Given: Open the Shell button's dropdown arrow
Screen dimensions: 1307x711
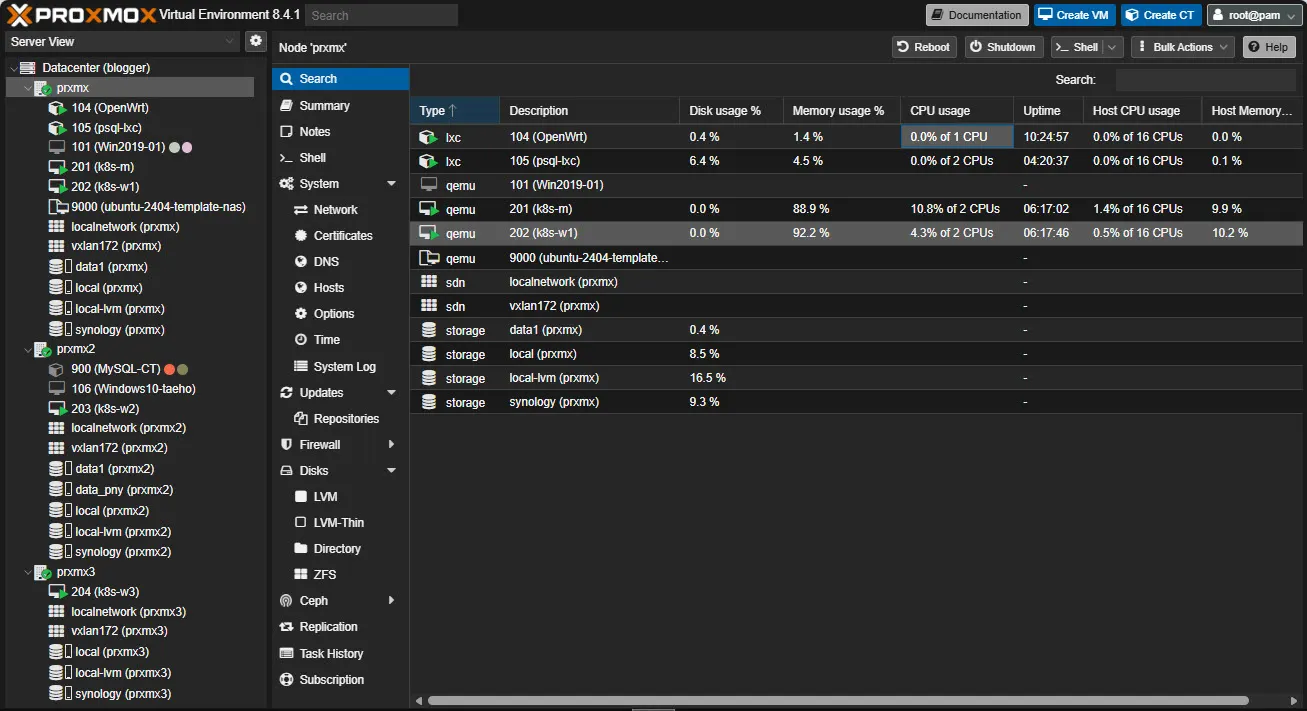Looking at the screenshot, I should pyautogui.click(x=1111, y=47).
